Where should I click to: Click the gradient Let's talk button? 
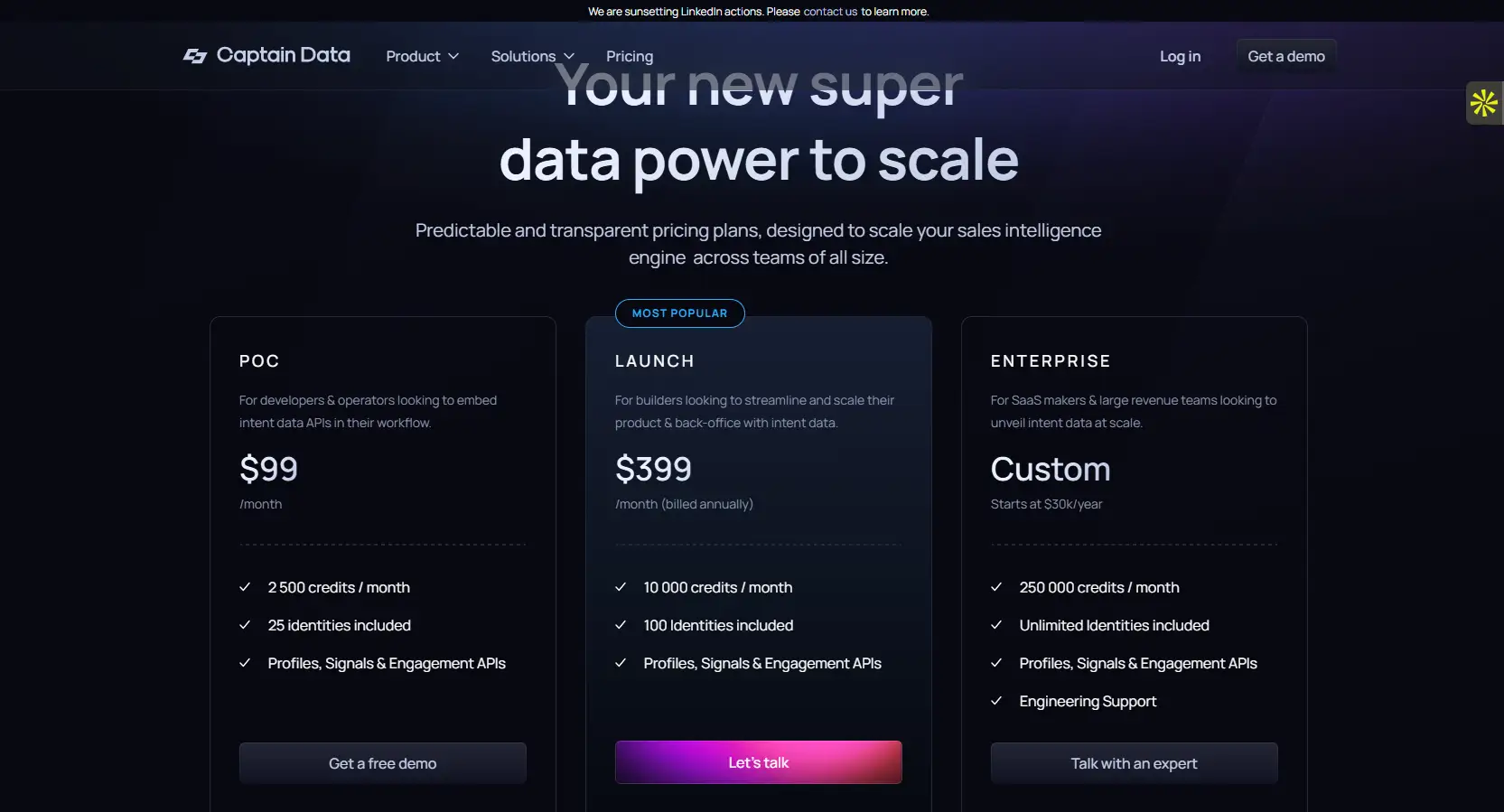758,762
